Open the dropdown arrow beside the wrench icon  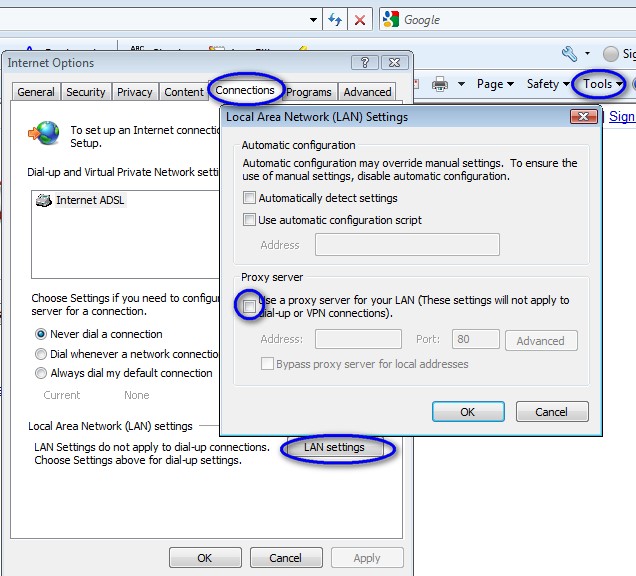point(587,53)
